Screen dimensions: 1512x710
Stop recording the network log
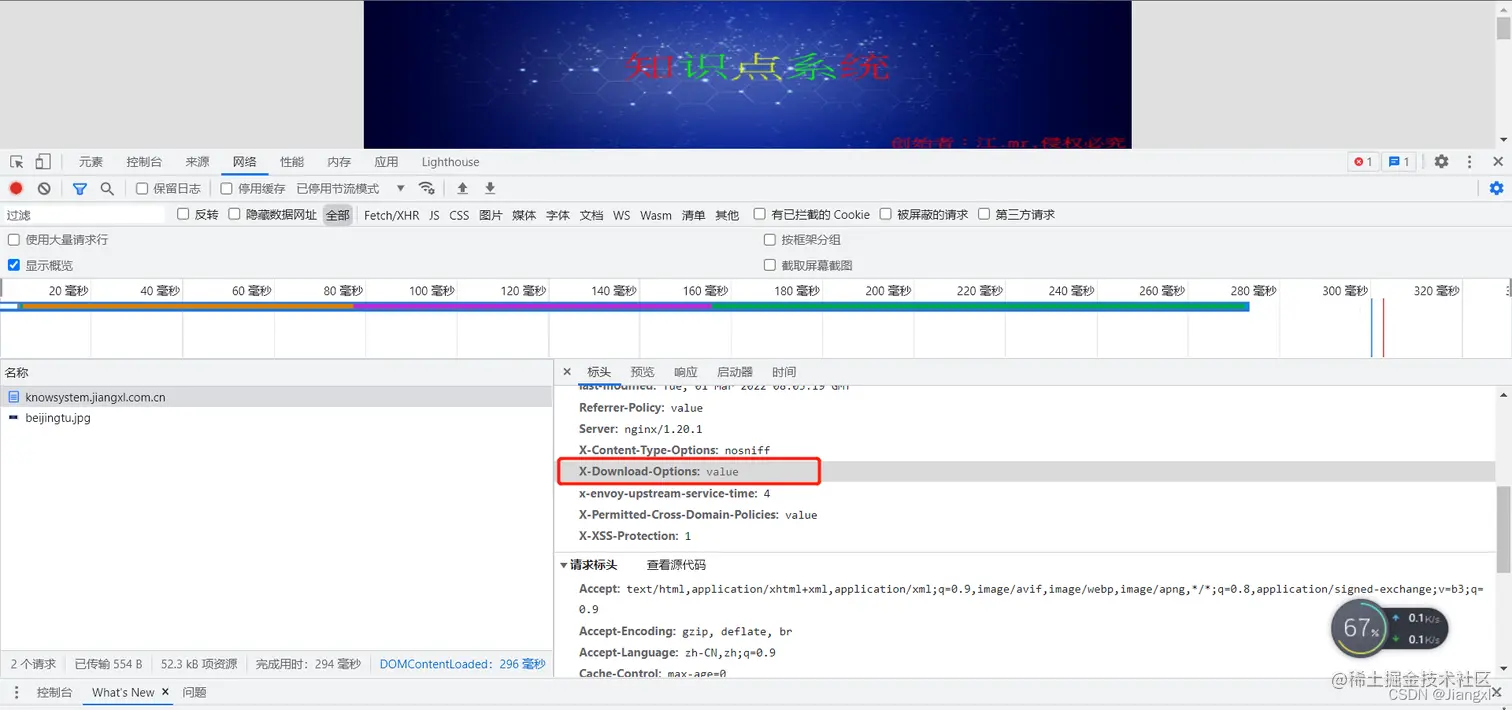point(15,188)
